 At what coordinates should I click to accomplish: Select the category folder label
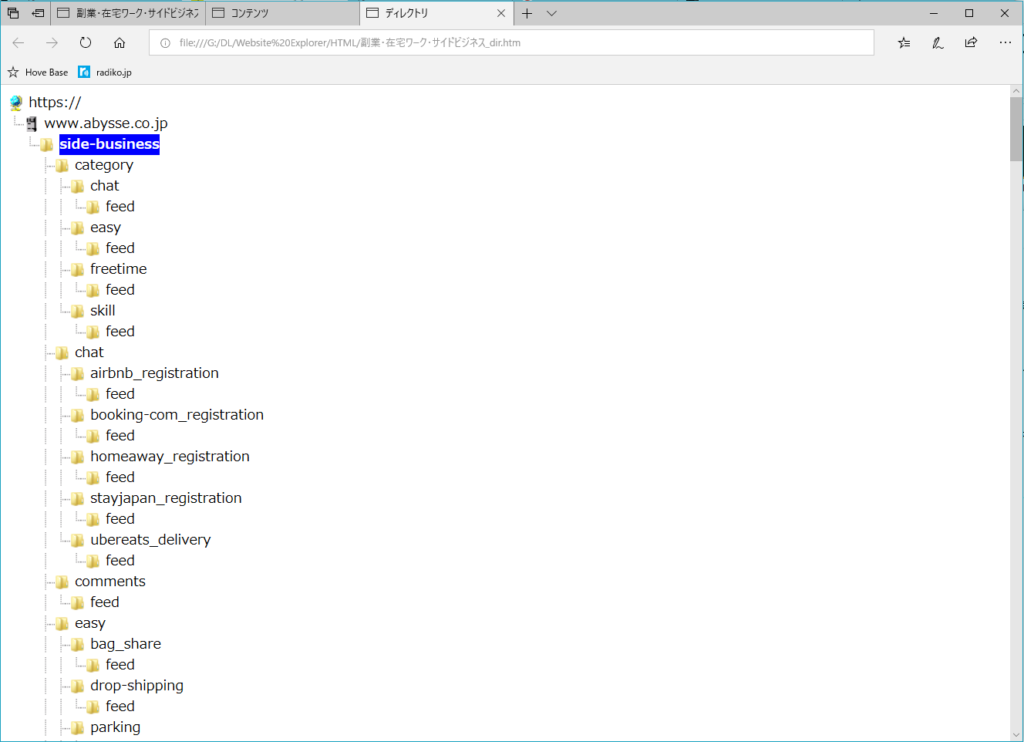coord(104,165)
